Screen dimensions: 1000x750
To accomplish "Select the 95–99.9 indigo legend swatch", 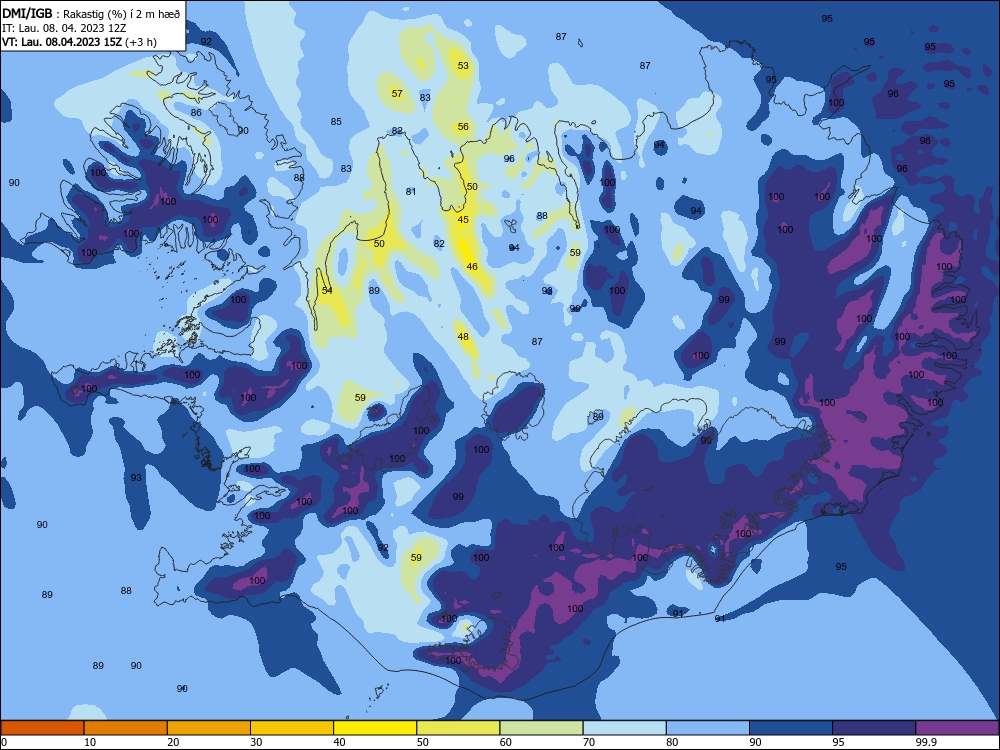I will click(874, 728).
